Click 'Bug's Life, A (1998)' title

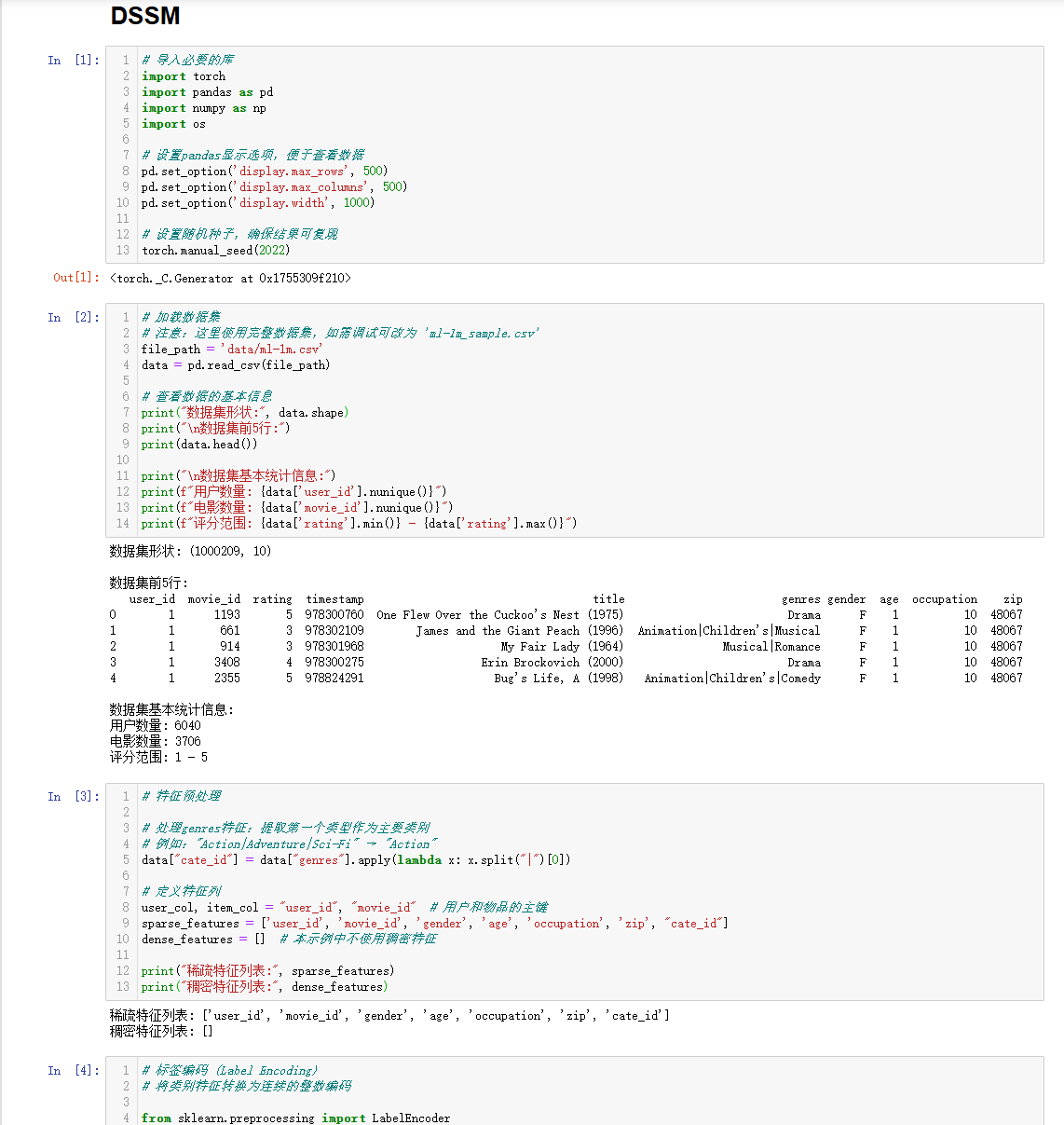(x=559, y=679)
